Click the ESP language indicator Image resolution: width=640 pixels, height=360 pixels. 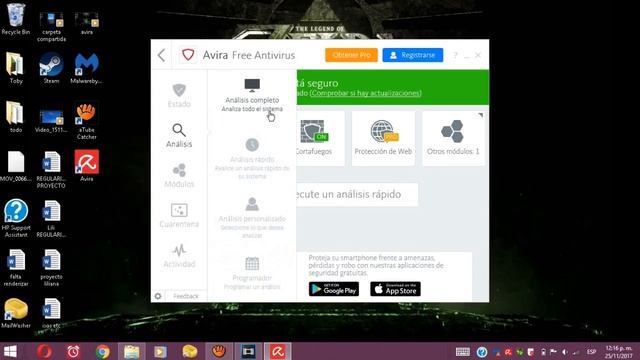[x=591, y=351]
